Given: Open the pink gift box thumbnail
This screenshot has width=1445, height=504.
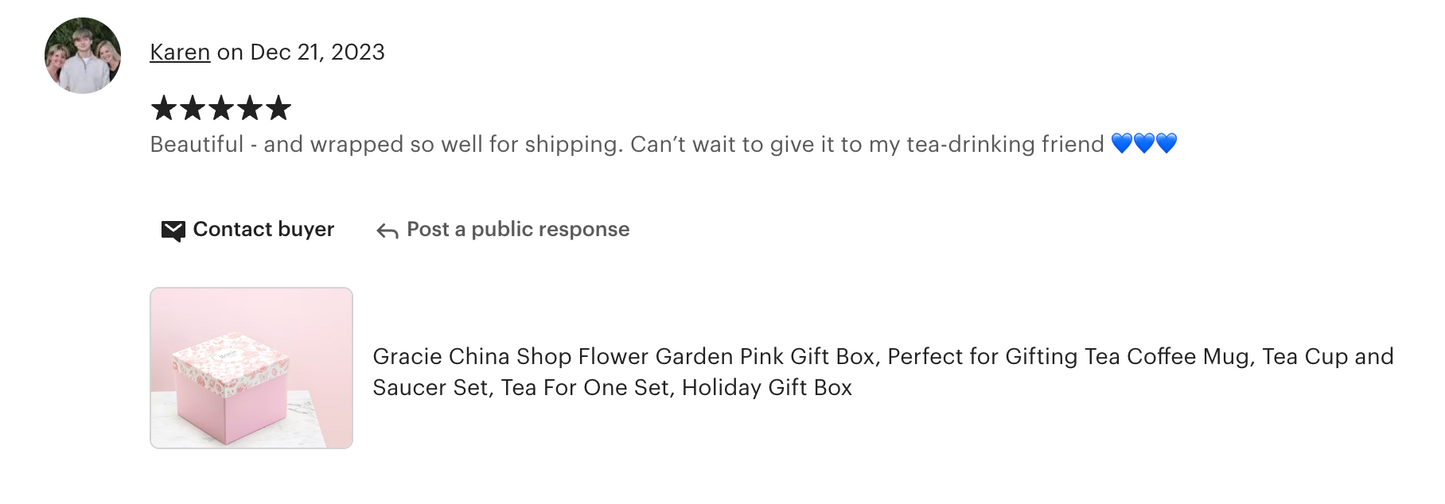Looking at the screenshot, I should pos(251,368).
